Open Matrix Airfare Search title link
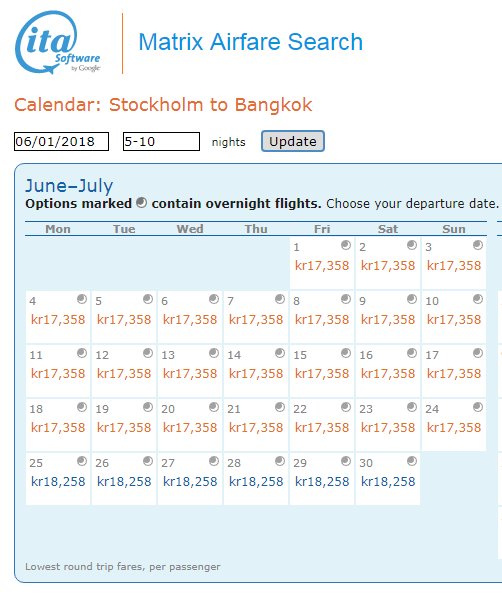The height and width of the screenshot is (596, 502). click(x=250, y=42)
